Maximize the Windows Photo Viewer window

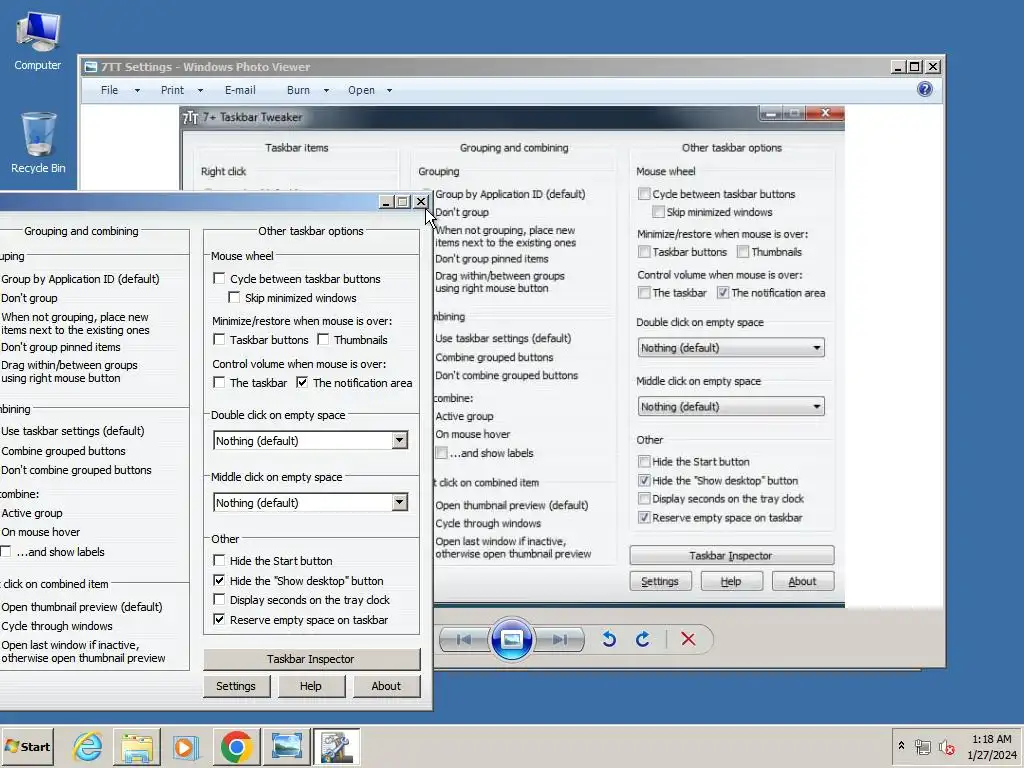coord(915,67)
